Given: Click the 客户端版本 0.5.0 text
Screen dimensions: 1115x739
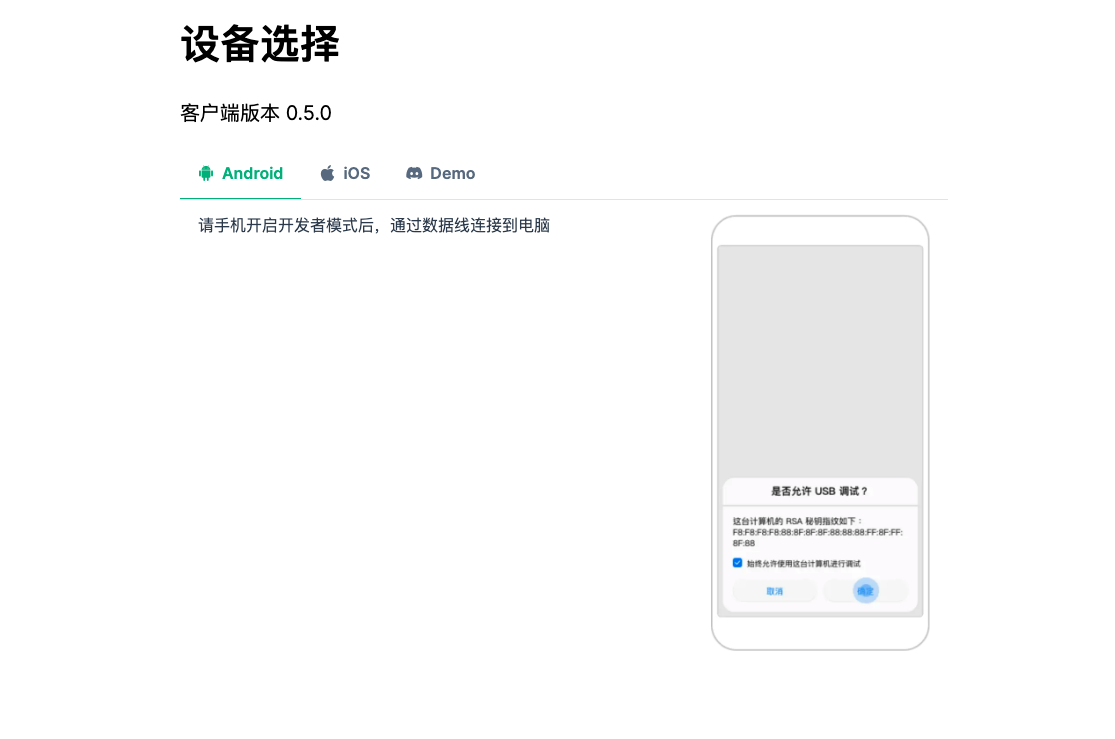Looking at the screenshot, I should pos(256,113).
